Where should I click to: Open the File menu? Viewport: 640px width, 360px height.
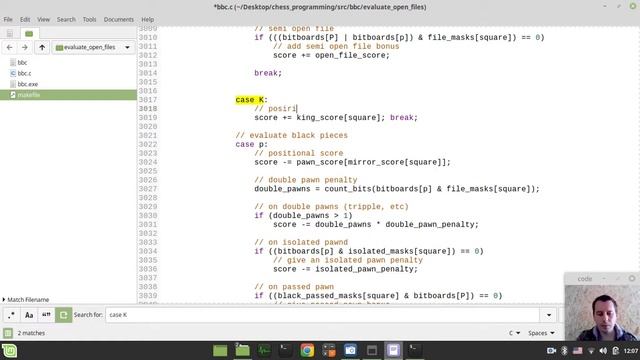pyautogui.click(x=8, y=19)
